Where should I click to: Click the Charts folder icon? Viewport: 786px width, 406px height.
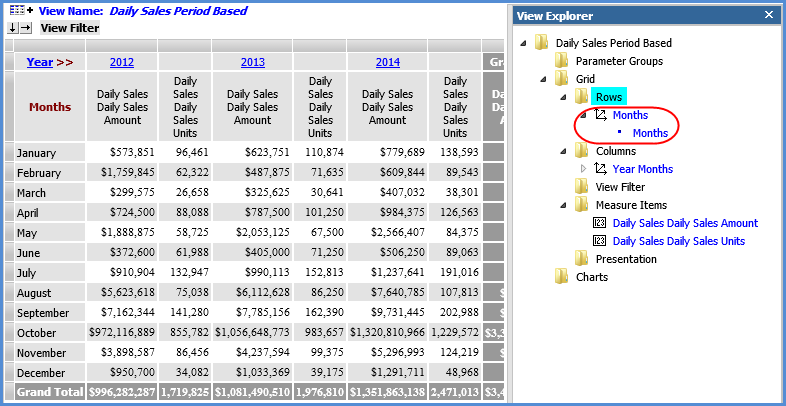[x=562, y=277]
